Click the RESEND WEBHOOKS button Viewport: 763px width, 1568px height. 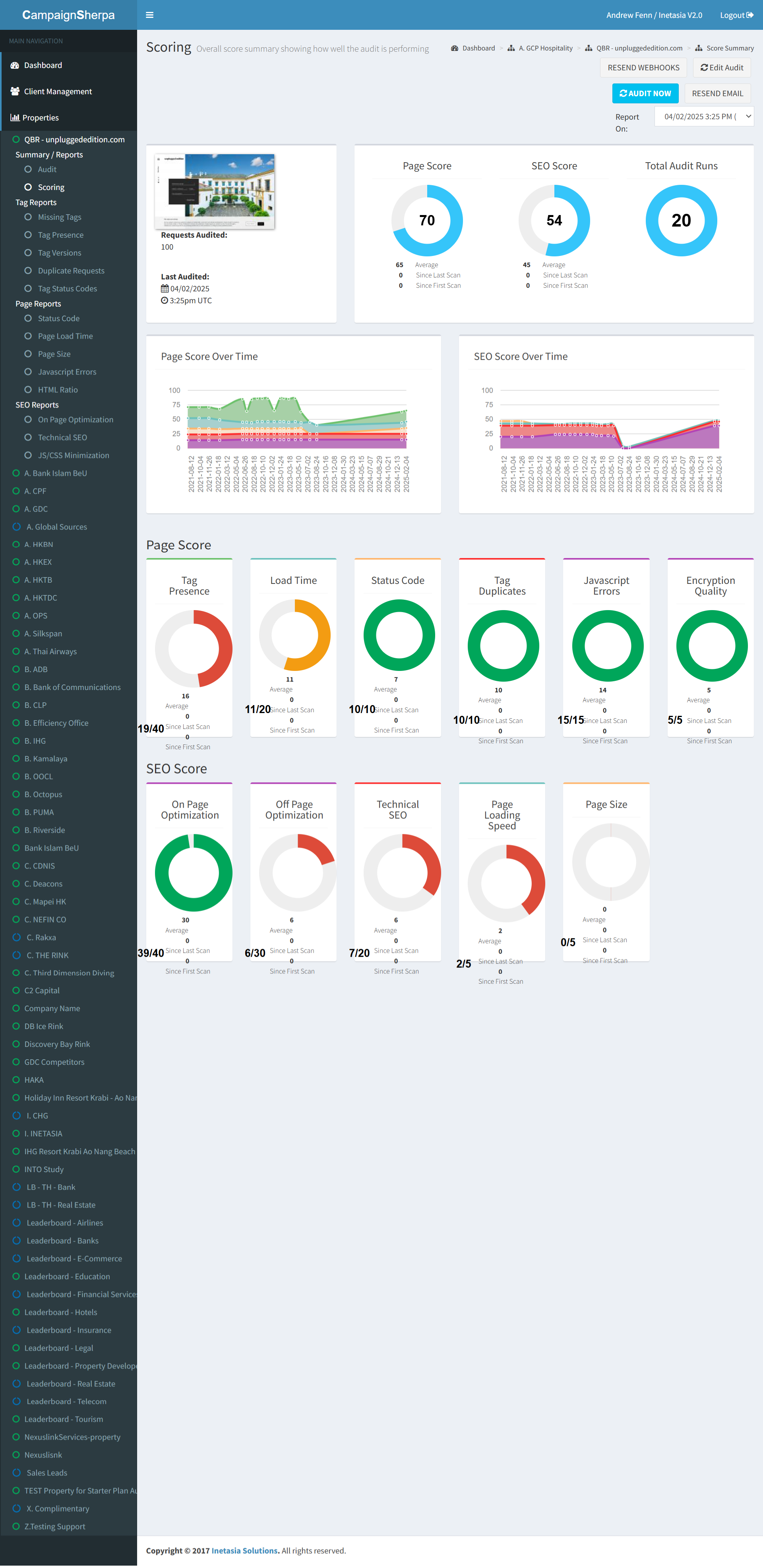click(x=643, y=68)
